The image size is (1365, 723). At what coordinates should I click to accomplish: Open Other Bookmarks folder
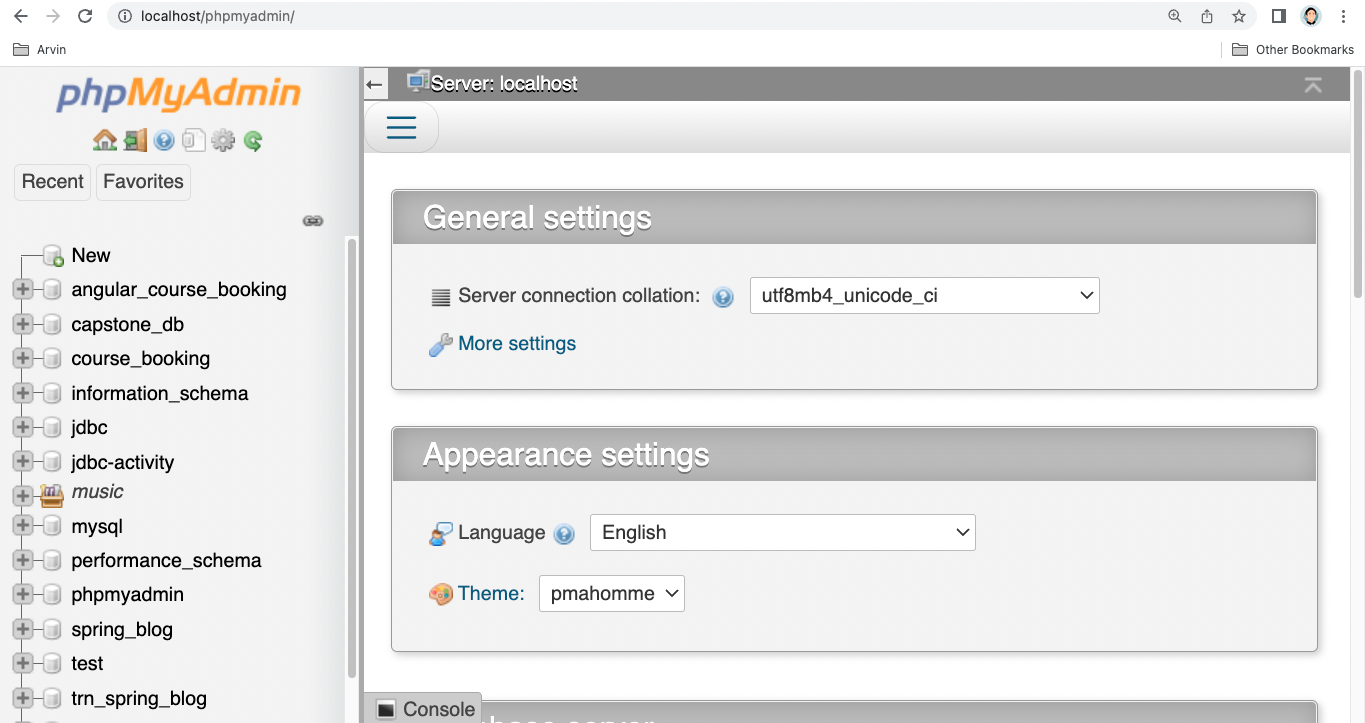point(1292,49)
